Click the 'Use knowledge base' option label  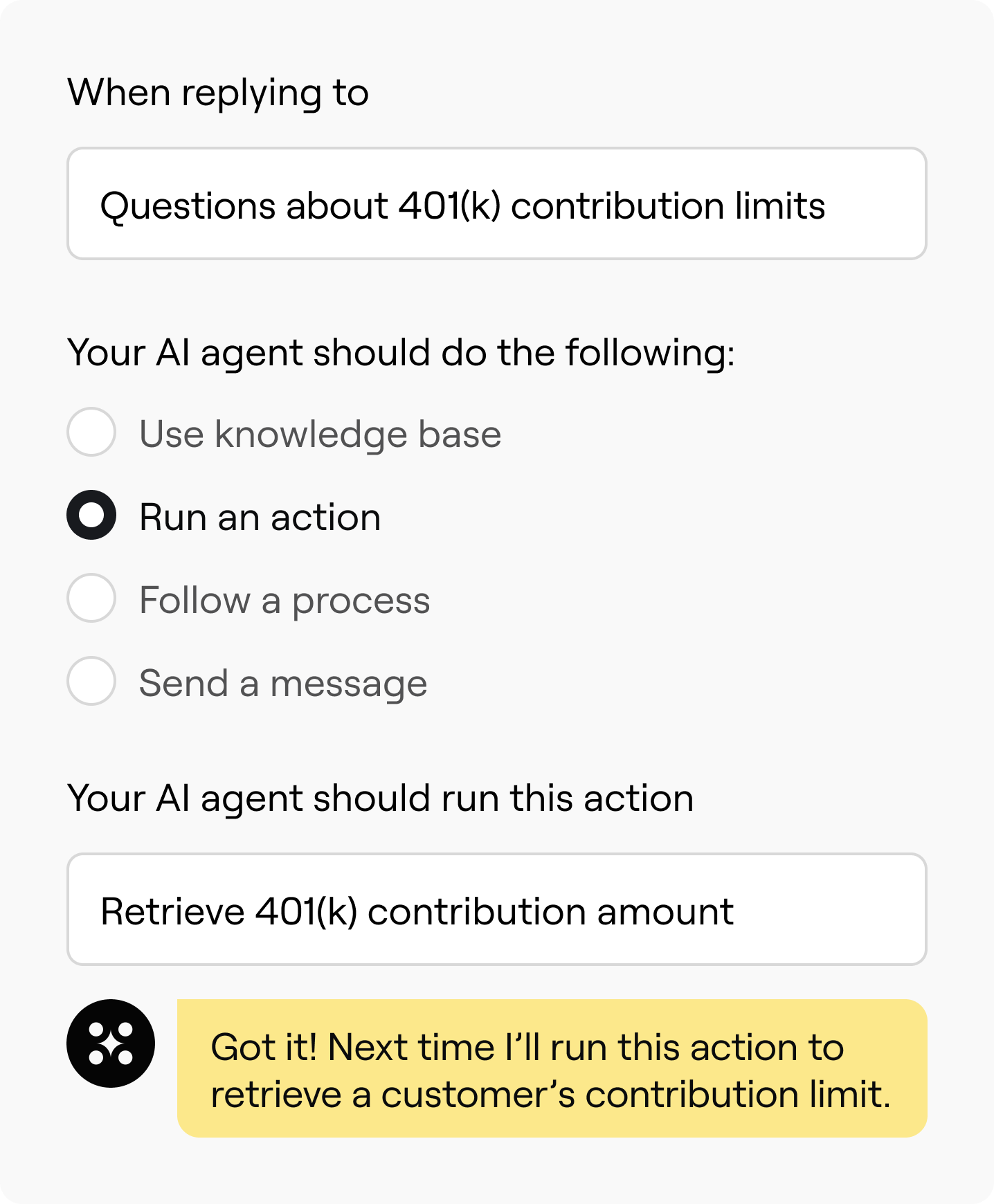[x=320, y=435]
